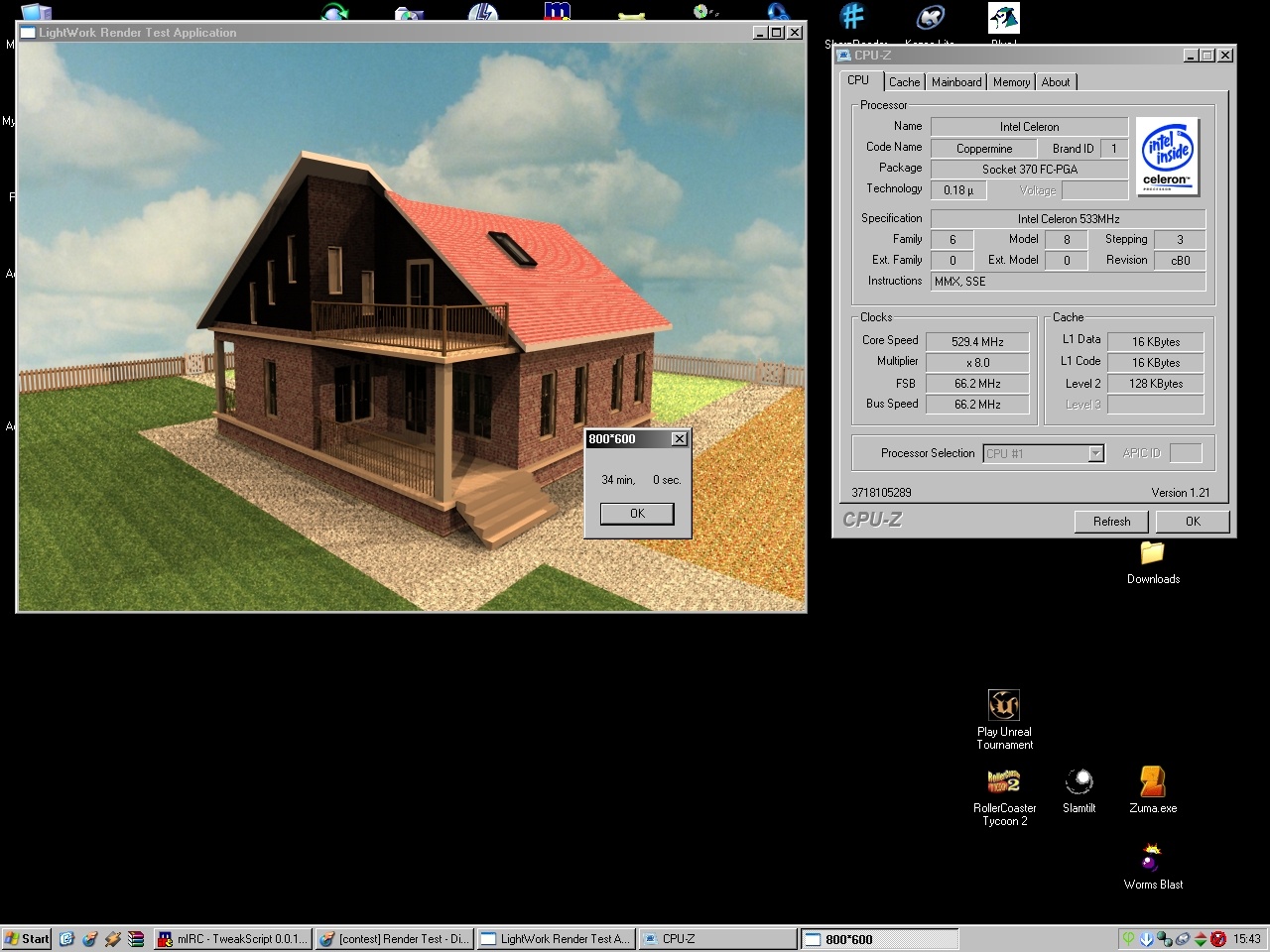This screenshot has width=1270, height=952.
Task: Click the Revision value 'cB0'
Action: (x=1180, y=261)
